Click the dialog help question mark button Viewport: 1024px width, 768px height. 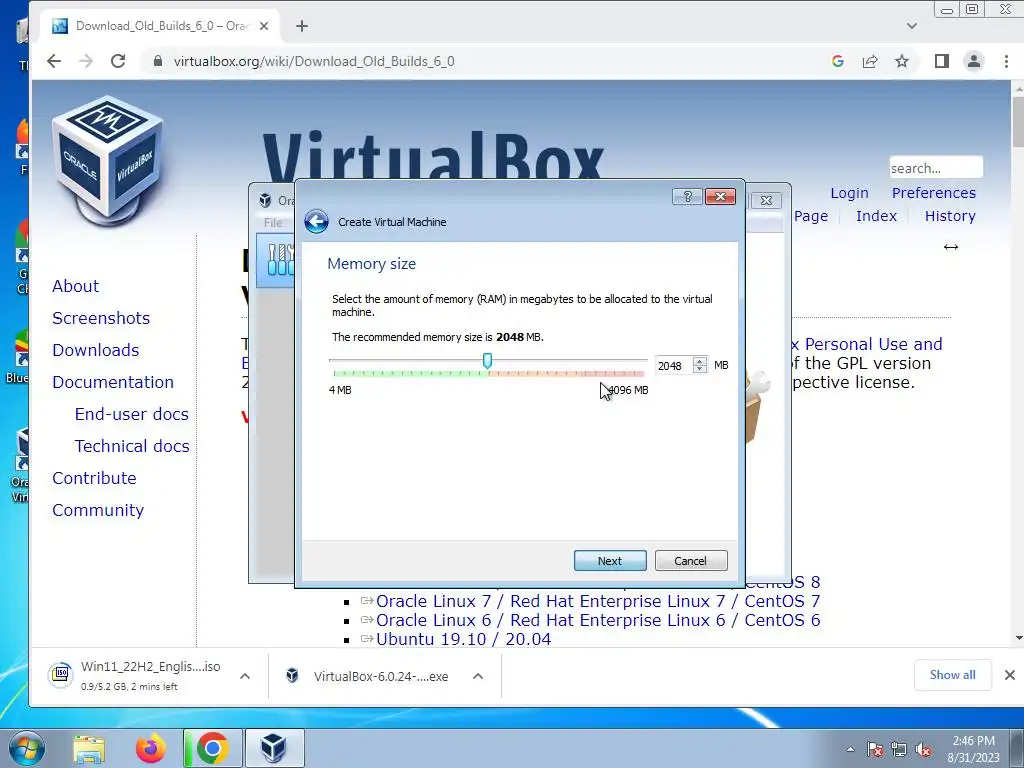tap(687, 197)
